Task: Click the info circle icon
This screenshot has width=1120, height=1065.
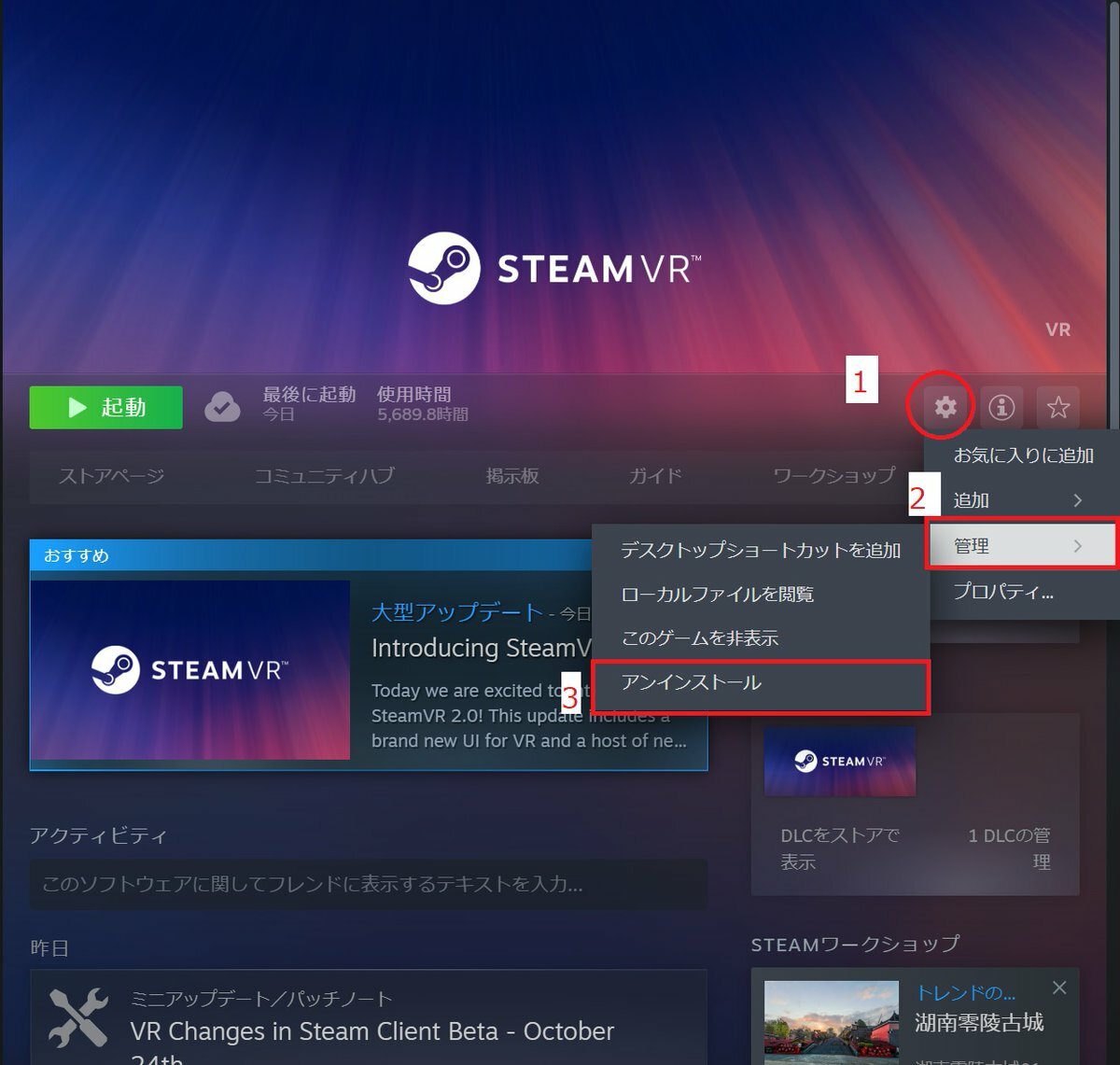Action: (1001, 407)
